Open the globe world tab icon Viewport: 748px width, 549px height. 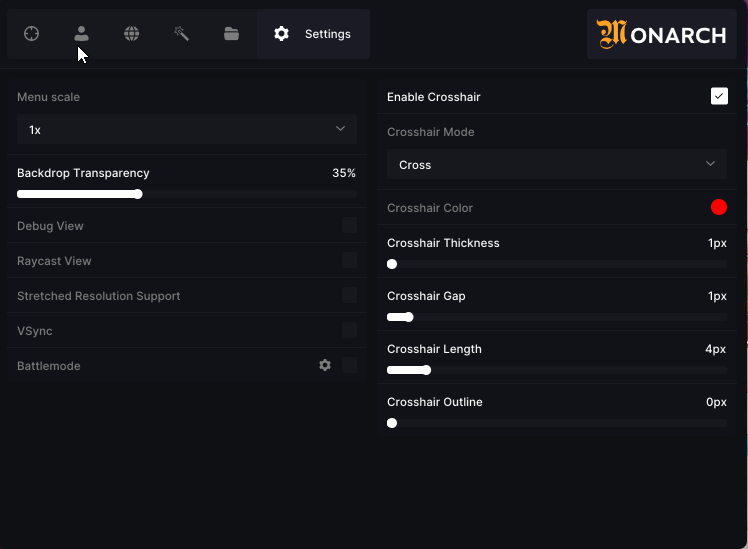[x=132, y=34]
